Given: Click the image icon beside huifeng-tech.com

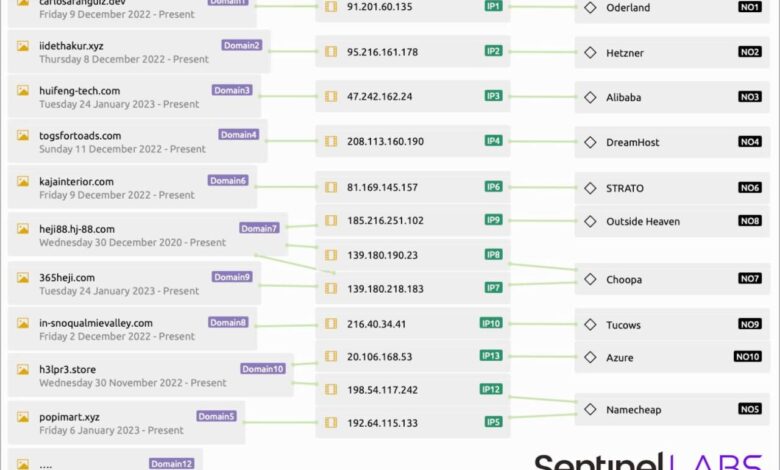Looking at the screenshot, I should click(23, 91).
